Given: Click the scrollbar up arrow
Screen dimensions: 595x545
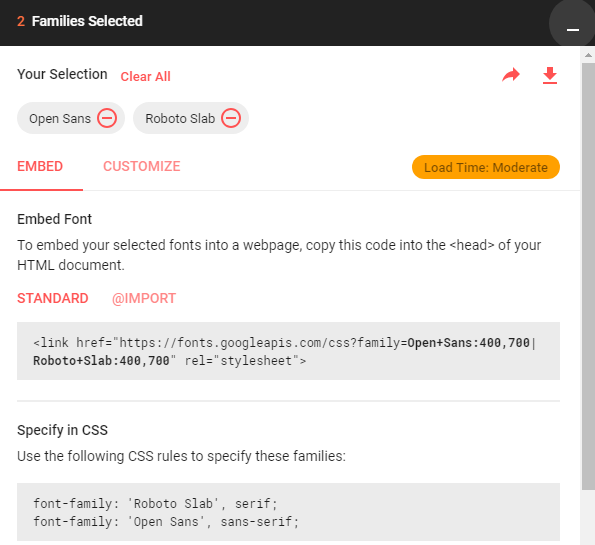Looking at the screenshot, I should tap(588, 55).
